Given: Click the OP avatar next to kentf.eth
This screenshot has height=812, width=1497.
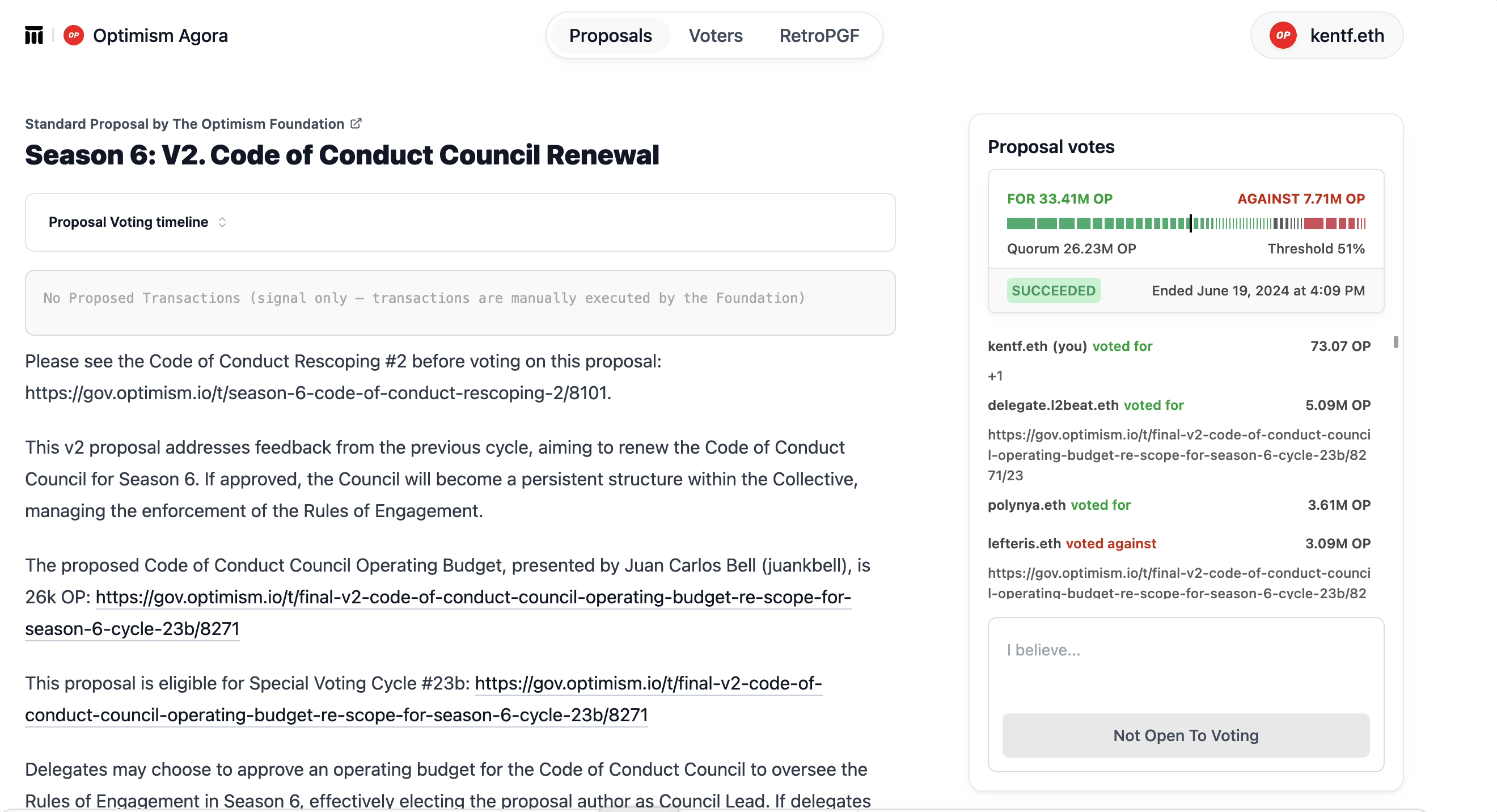Looking at the screenshot, I should pyautogui.click(x=1283, y=36).
